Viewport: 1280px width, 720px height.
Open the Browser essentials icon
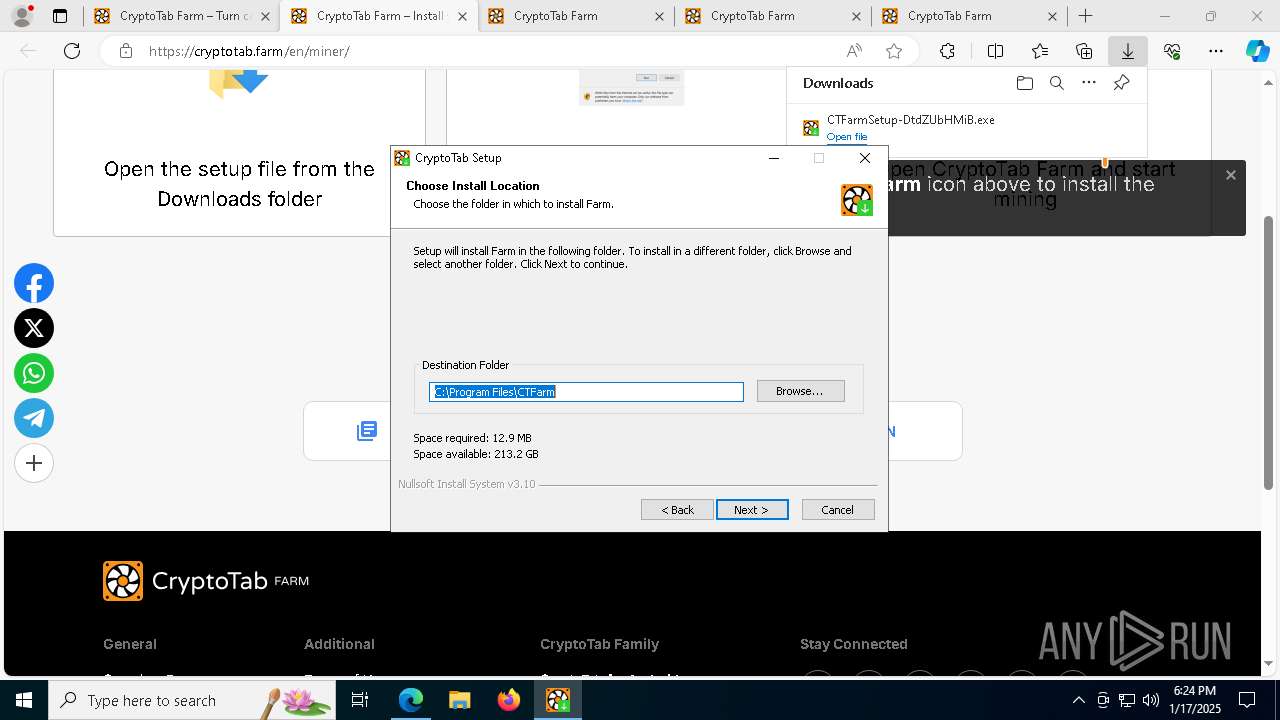point(1172,51)
